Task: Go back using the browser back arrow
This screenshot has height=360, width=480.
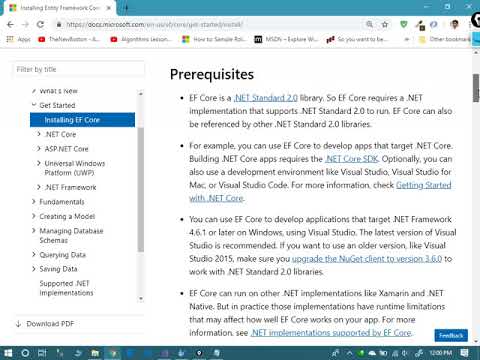Action: tap(10, 24)
